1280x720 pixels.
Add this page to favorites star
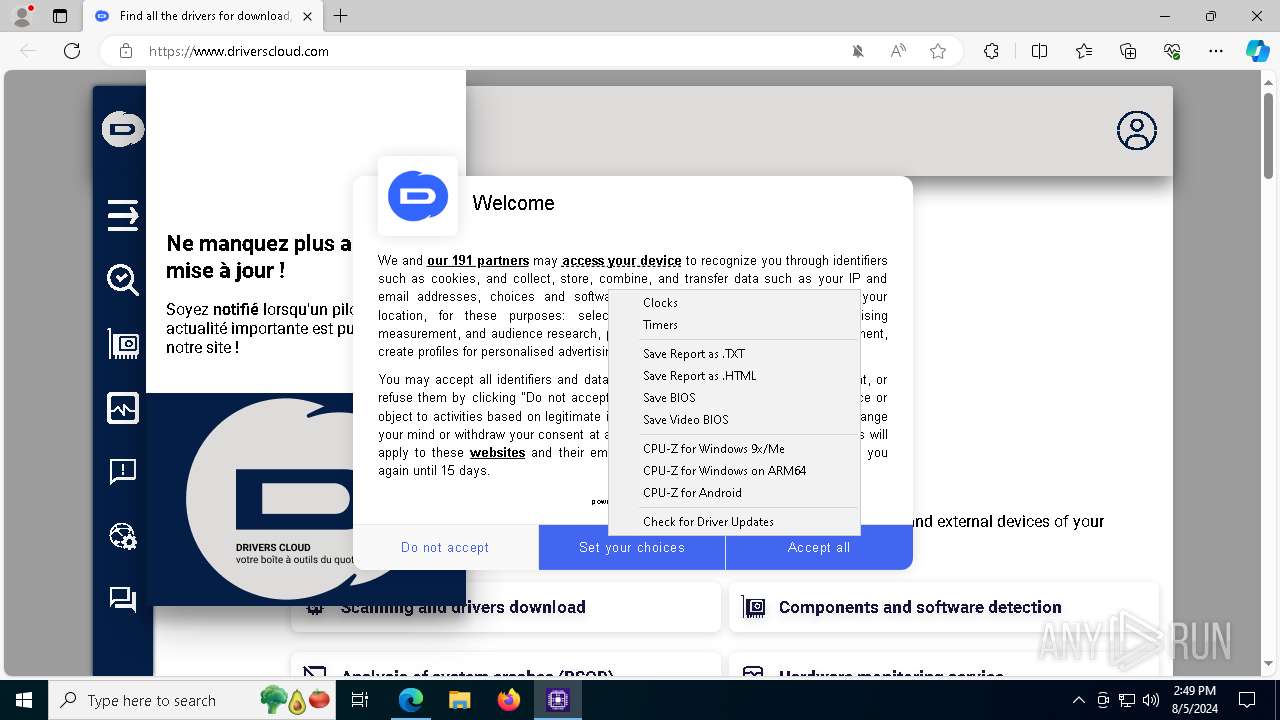pos(938,51)
